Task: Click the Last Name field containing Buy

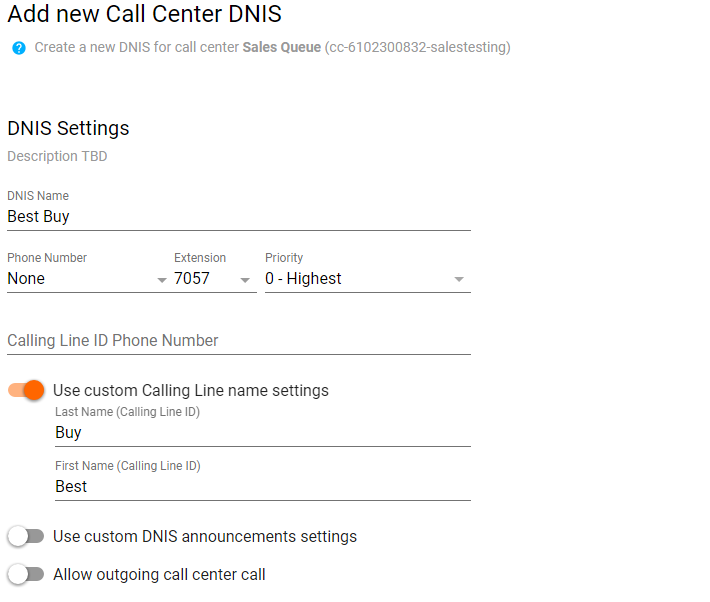Action: click(x=262, y=433)
